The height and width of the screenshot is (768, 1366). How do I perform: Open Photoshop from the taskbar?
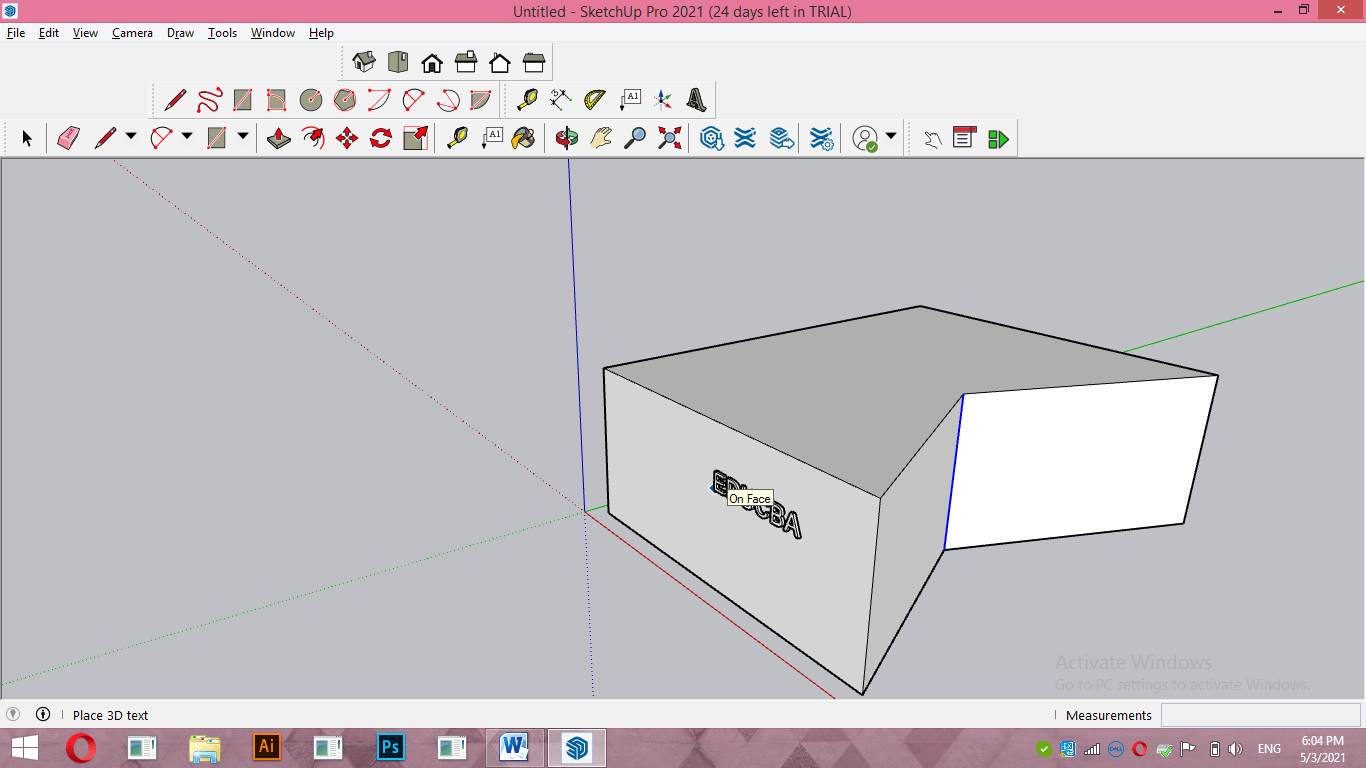coord(391,747)
